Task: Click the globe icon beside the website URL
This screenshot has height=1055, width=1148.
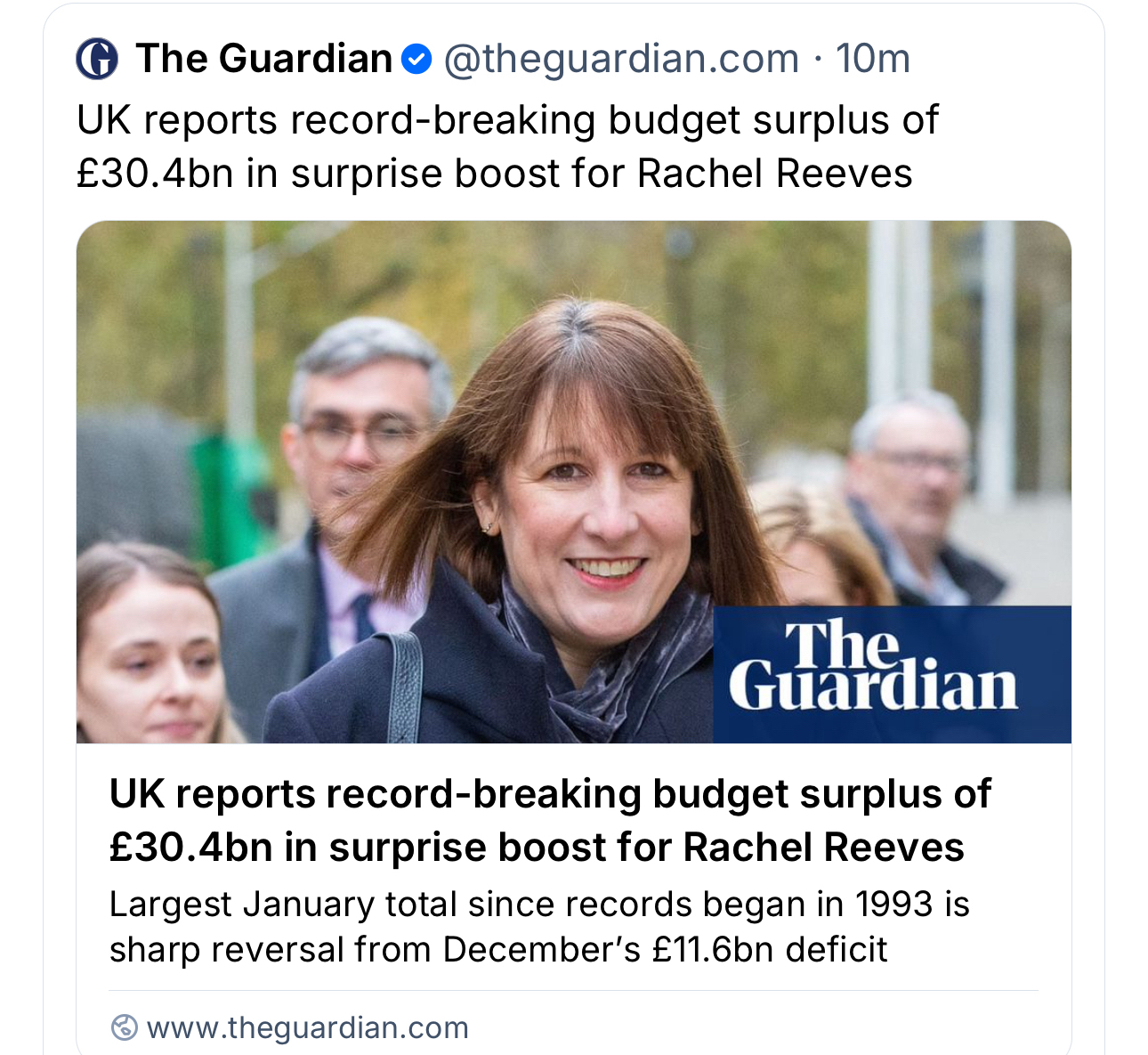Action: (x=124, y=1027)
